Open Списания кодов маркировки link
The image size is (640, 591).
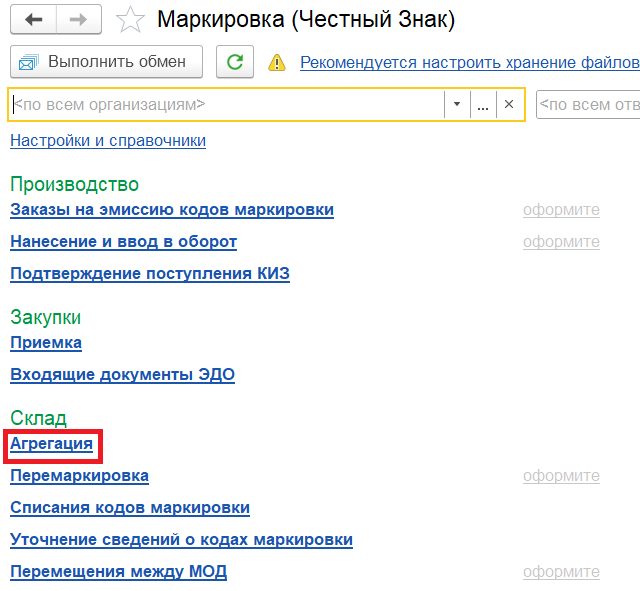[130, 508]
